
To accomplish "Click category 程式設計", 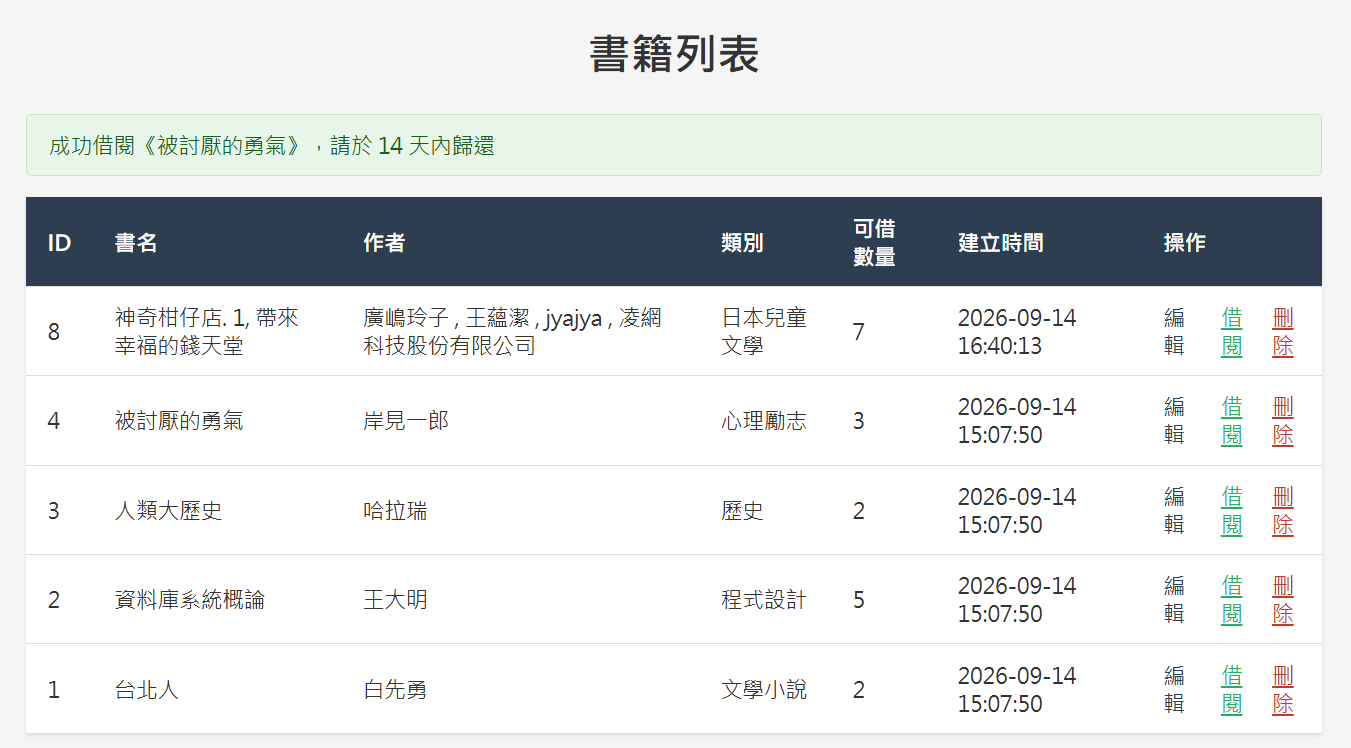I will tap(764, 600).
